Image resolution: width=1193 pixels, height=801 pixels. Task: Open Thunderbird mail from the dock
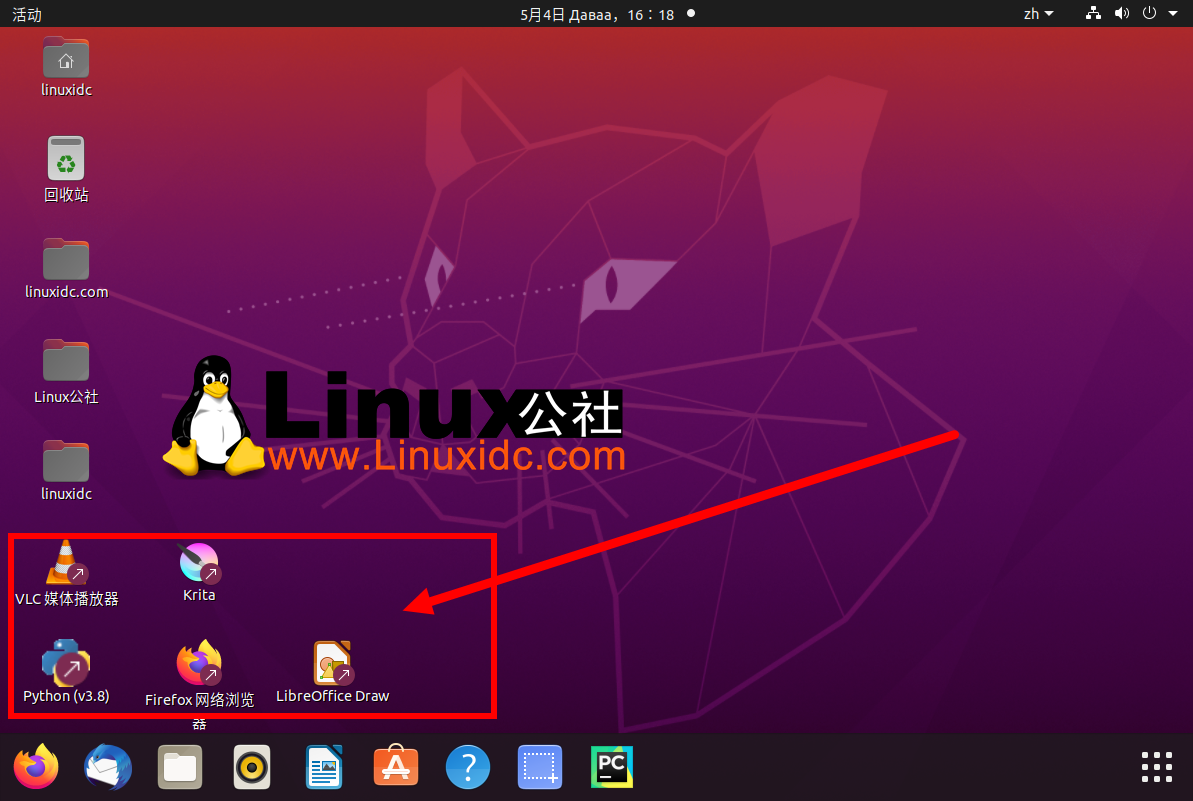tap(107, 767)
